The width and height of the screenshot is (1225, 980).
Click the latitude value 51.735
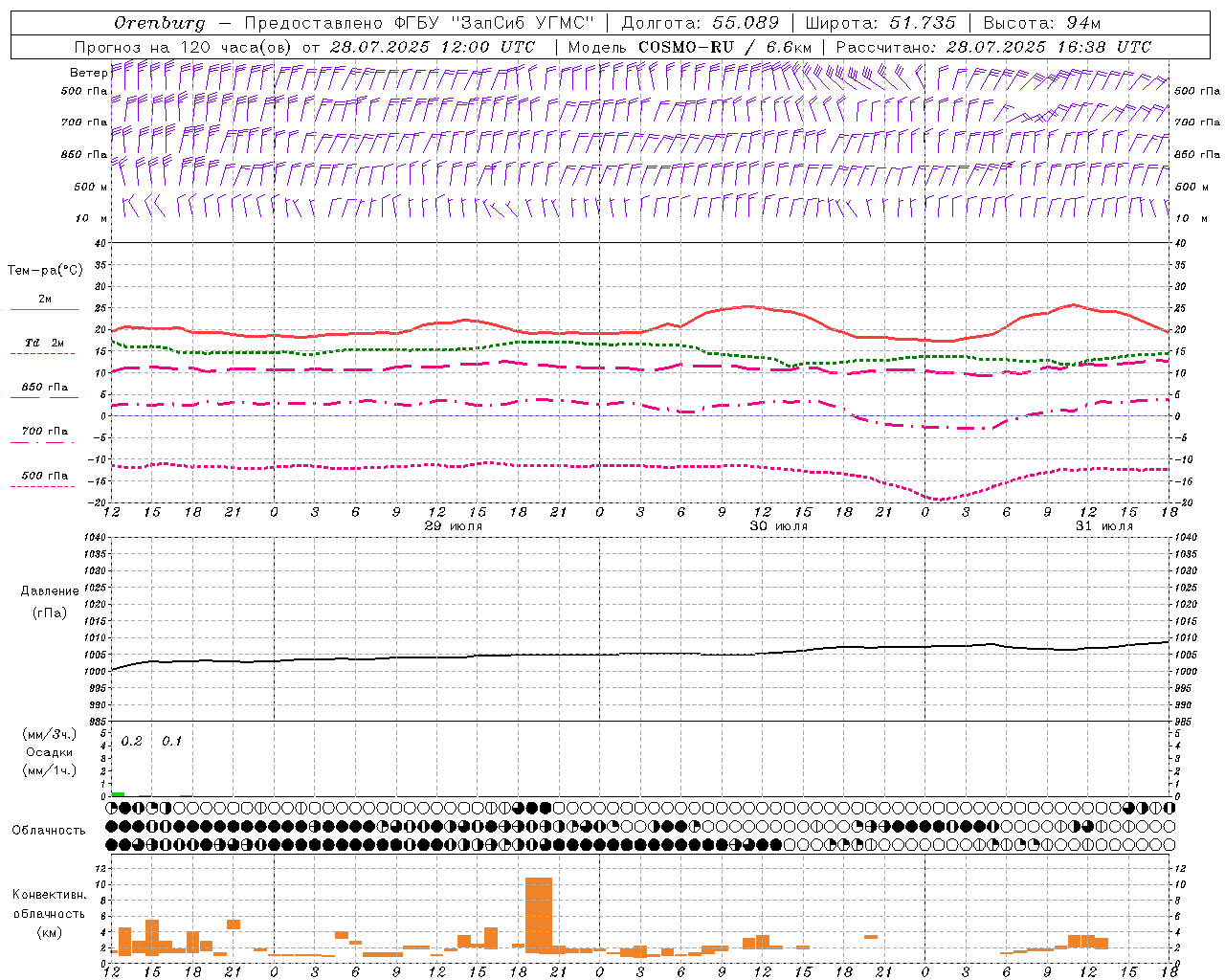[x=924, y=23]
